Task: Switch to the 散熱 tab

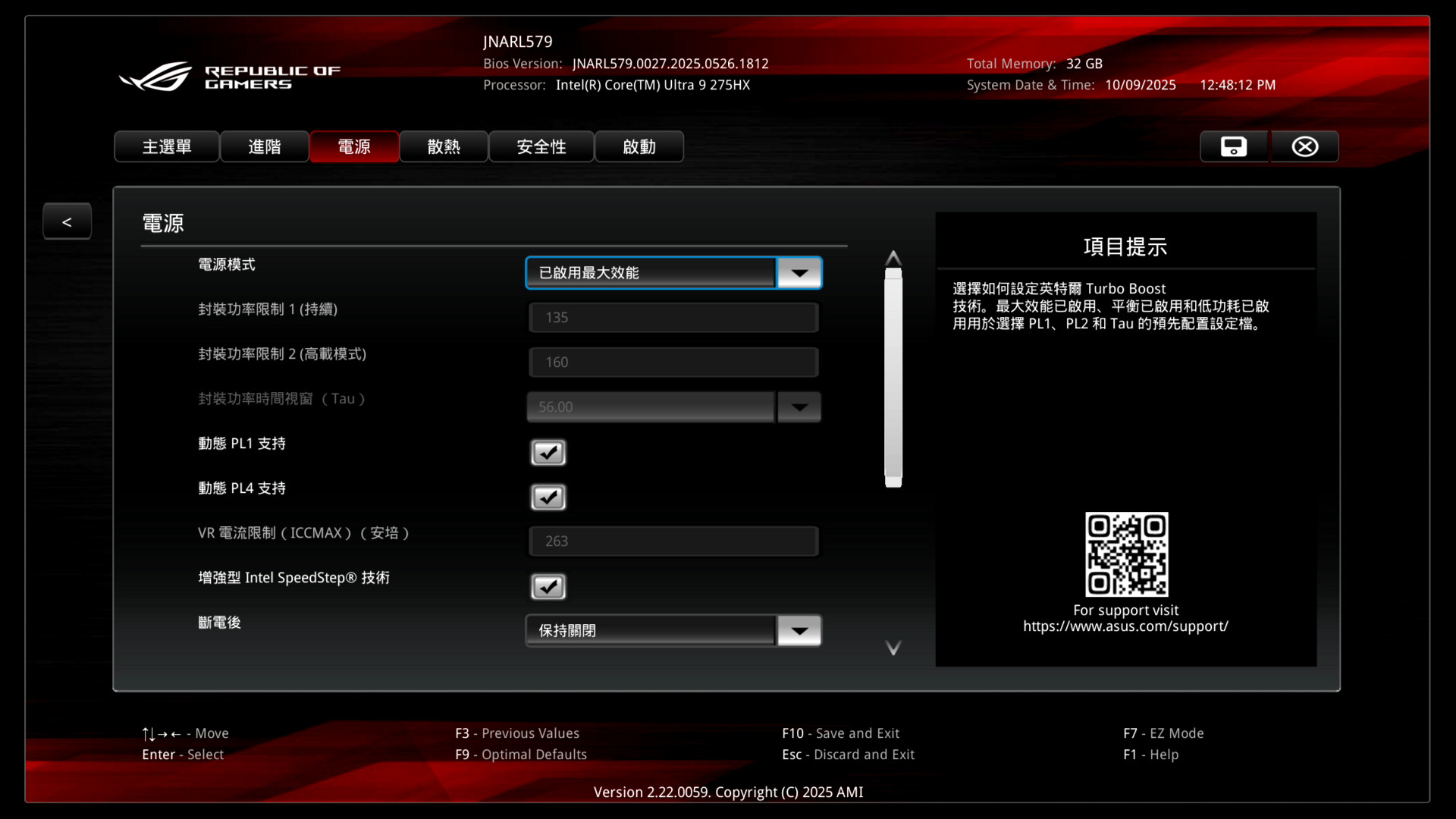Action: click(444, 146)
